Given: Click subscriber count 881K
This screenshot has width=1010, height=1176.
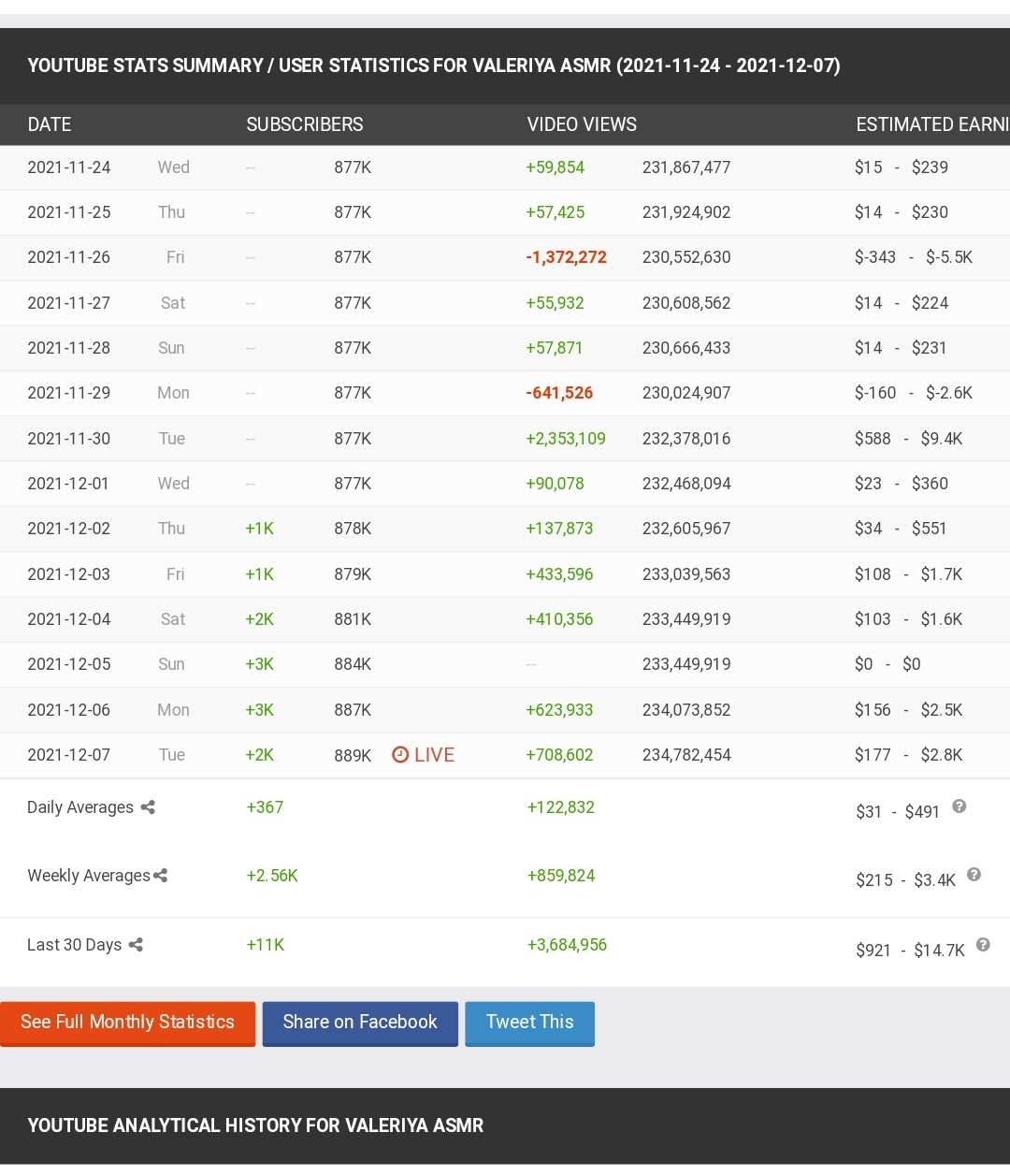Looking at the screenshot, I should pyautogui.click(x=353, y=619).
